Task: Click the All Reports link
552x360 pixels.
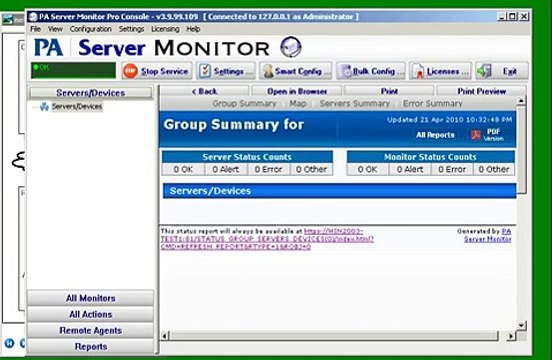Action: tap(435, 135)
